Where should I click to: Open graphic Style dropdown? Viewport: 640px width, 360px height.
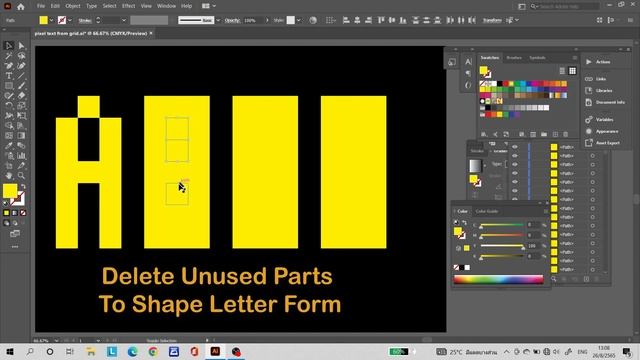pos(299,20)
